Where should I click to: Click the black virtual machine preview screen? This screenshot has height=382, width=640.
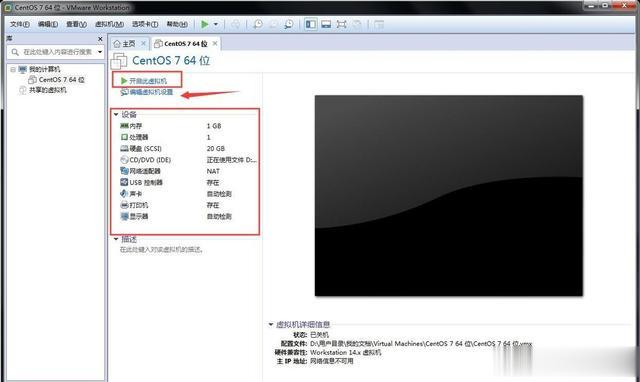[x=449, y=196]
